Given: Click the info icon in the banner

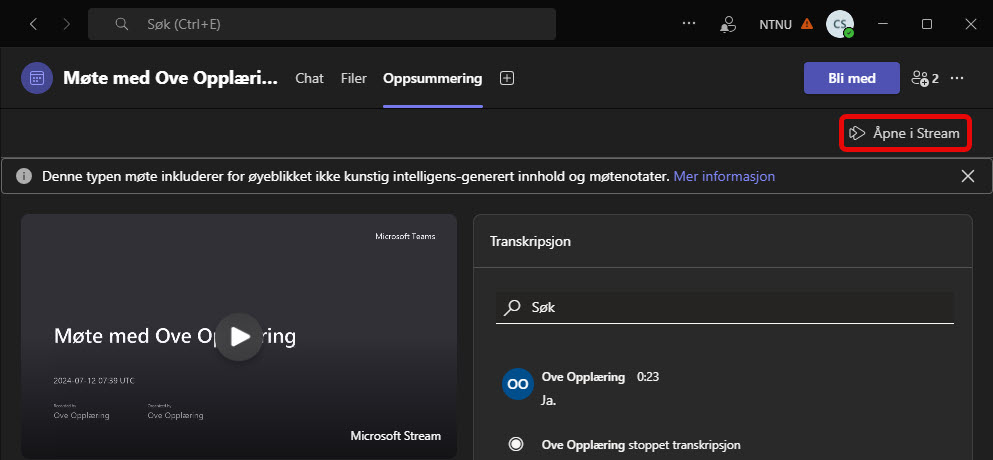Looking at the screenshot, I should (24, 176).
